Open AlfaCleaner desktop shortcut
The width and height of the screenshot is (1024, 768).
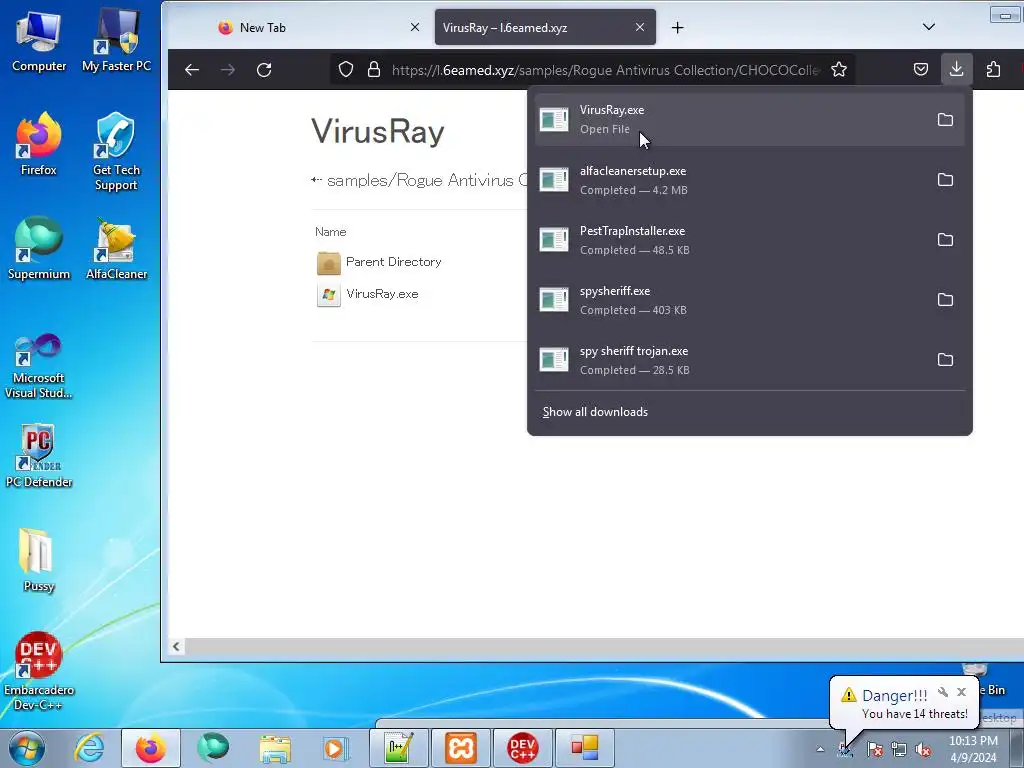tap(116, 249)
